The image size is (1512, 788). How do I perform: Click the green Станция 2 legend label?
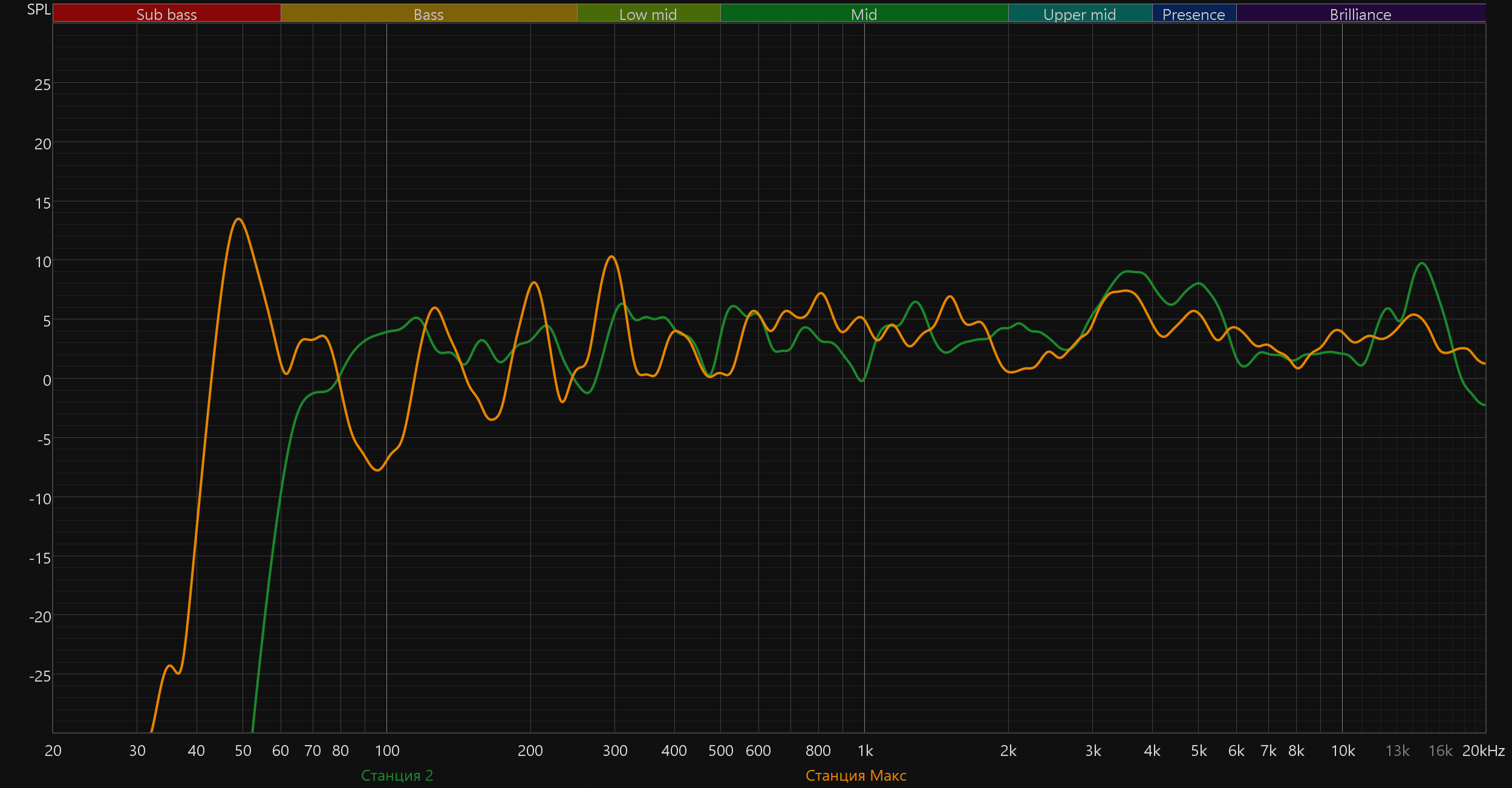pyautogui.click(x=397, y=775)
